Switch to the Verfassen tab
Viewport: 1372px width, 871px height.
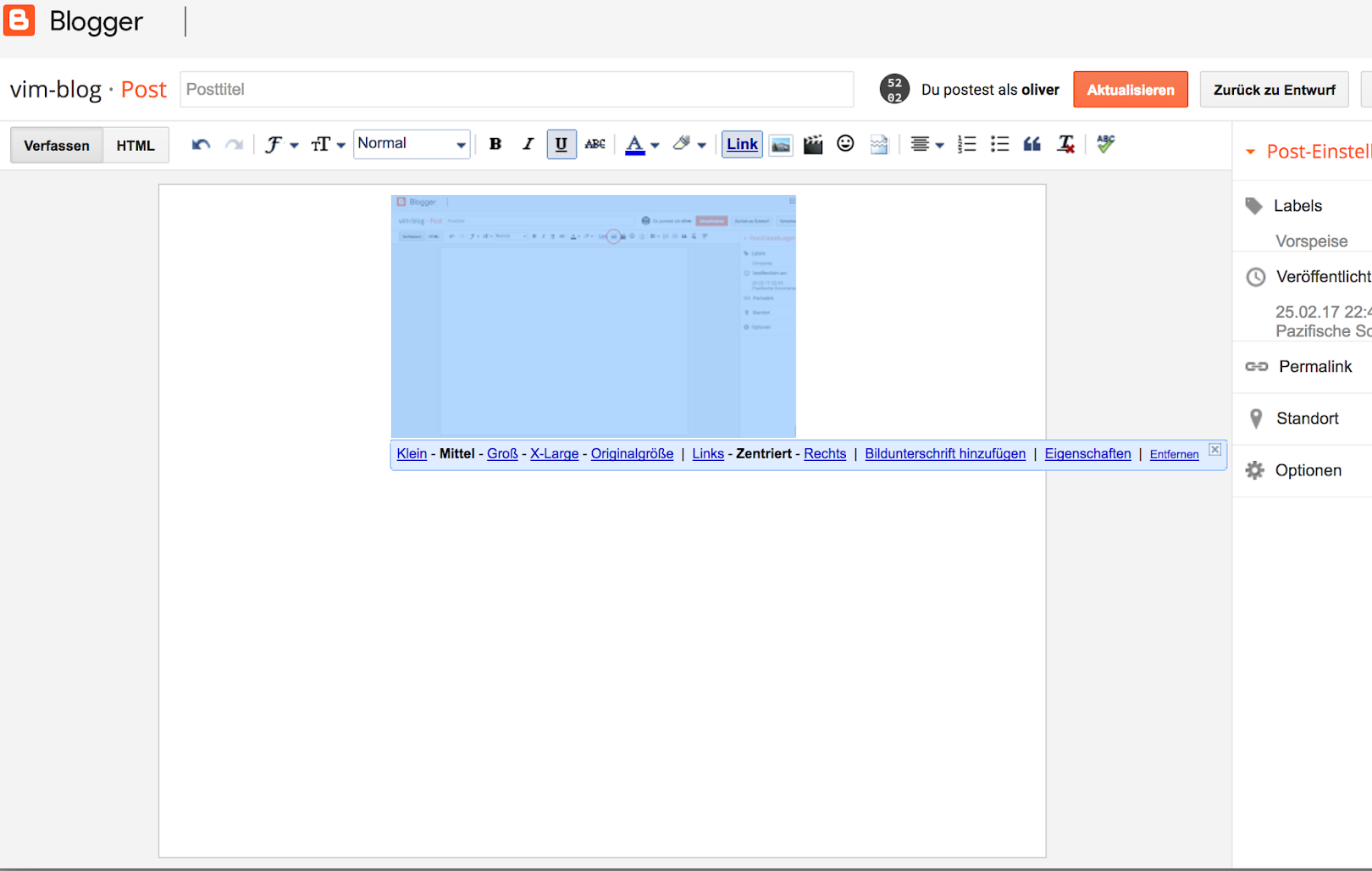[x=57, y=146]
